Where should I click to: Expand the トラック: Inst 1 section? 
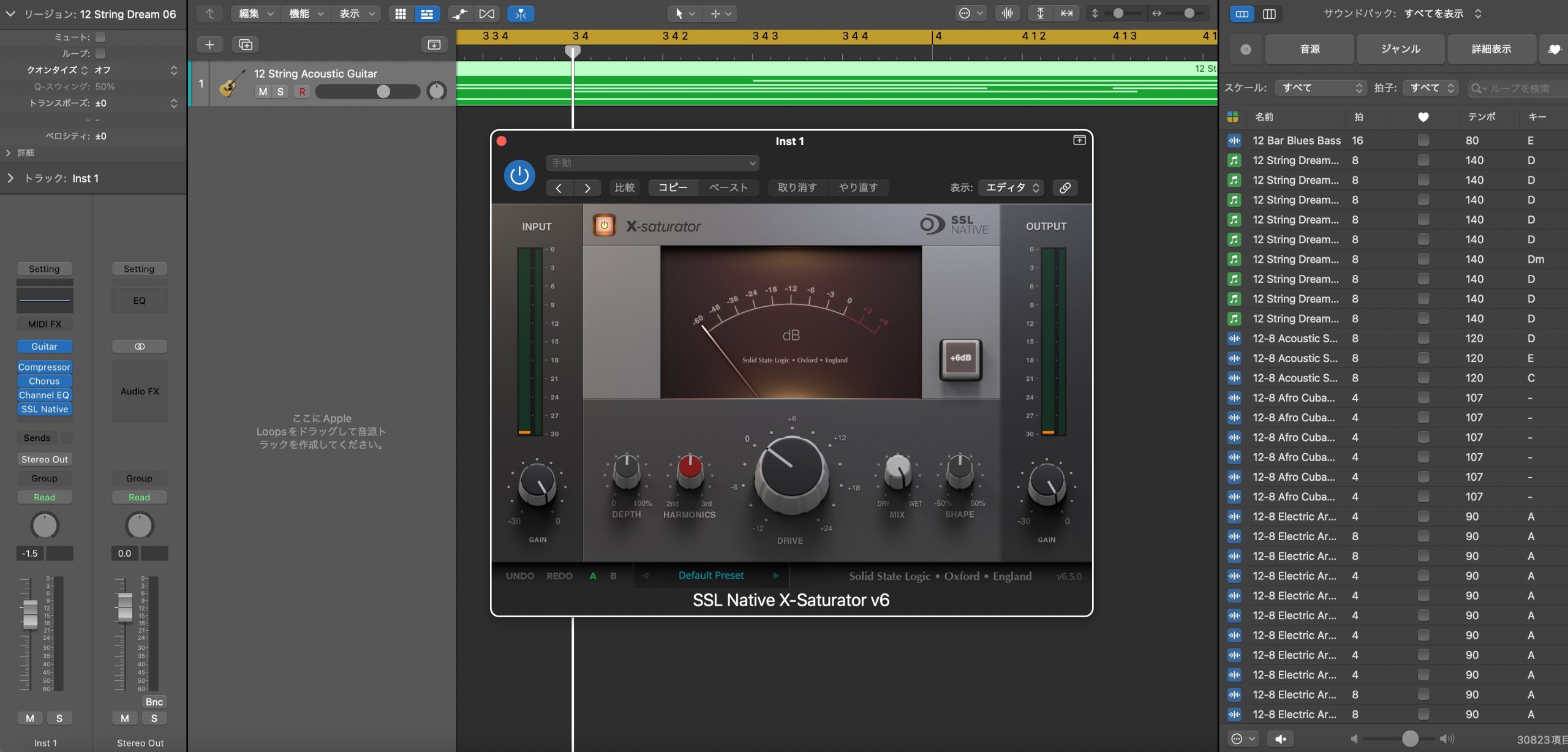(x=10, y=178)
